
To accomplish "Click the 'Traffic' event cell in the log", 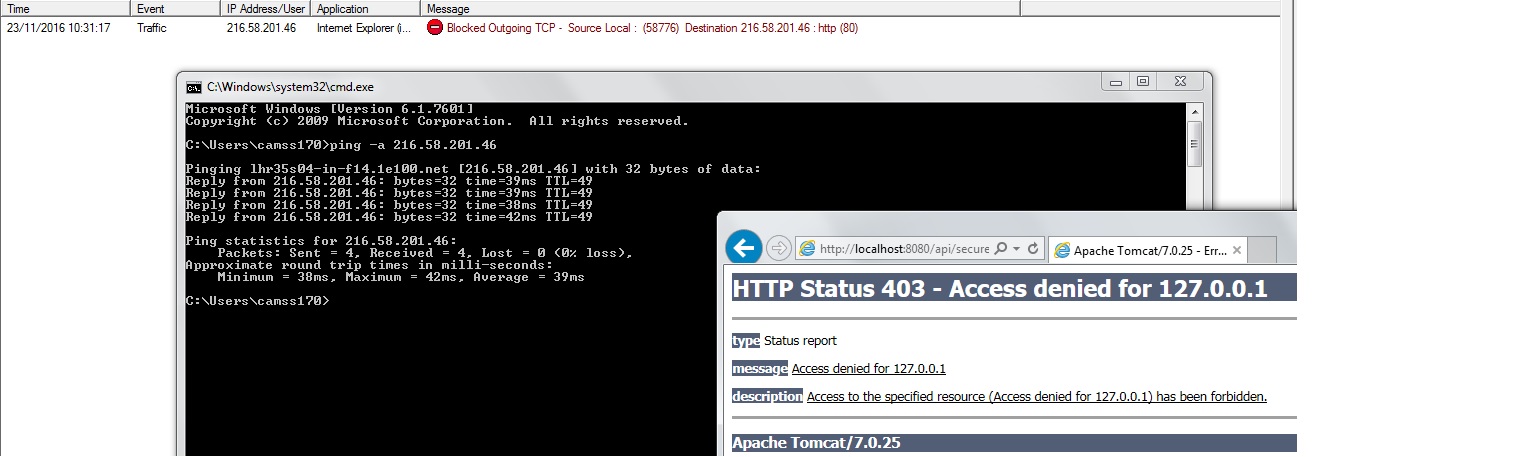I will [x=152, y=28].
